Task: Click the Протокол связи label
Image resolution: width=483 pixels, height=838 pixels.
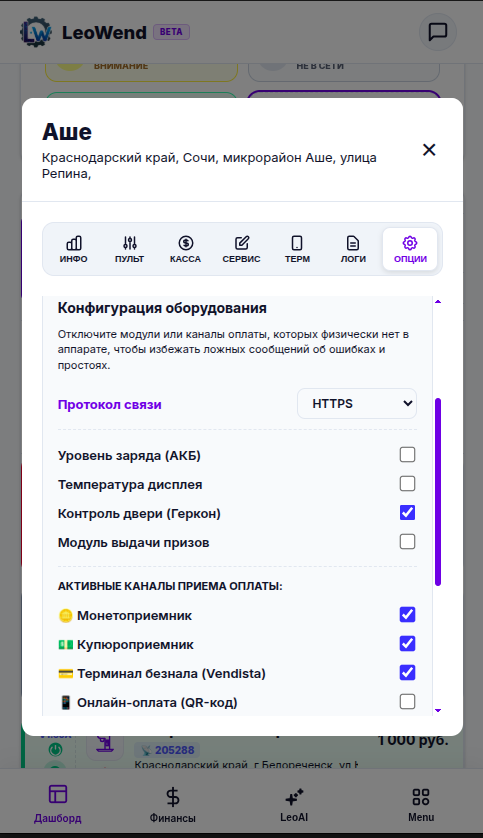Action: (110, 405)
